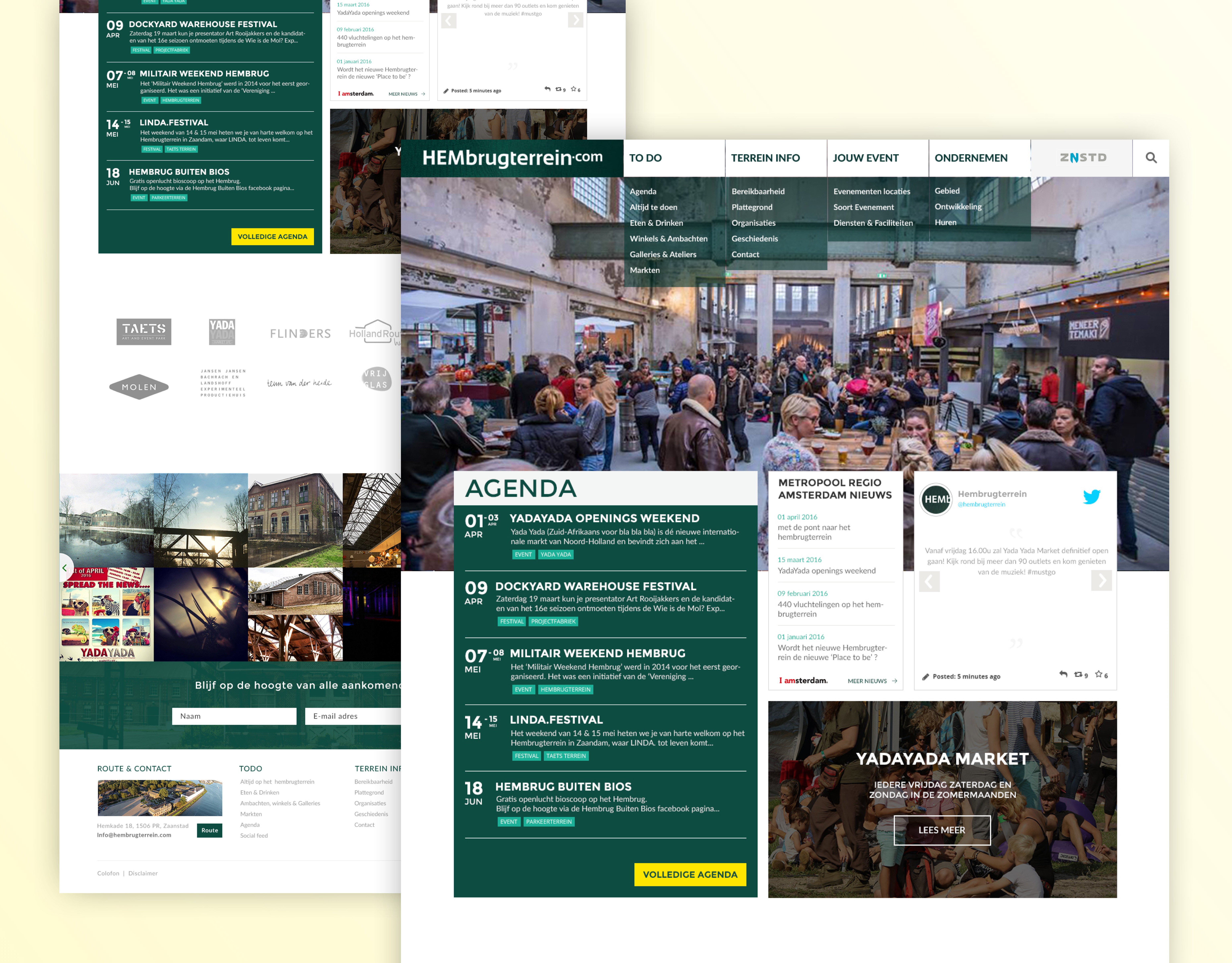Open YADAYADA OPENINGS WEEKEND agenda item
The image size is (1232, 963).
point(604,518)
